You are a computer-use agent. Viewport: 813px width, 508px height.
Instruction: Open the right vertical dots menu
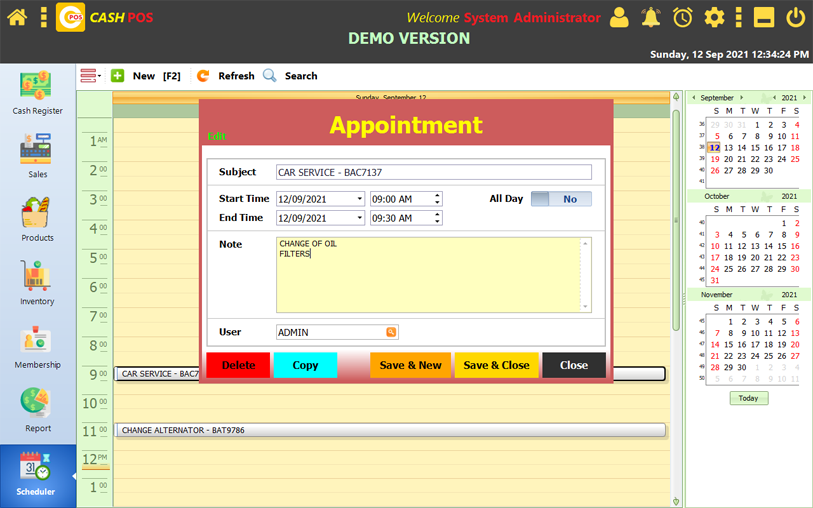739,17
